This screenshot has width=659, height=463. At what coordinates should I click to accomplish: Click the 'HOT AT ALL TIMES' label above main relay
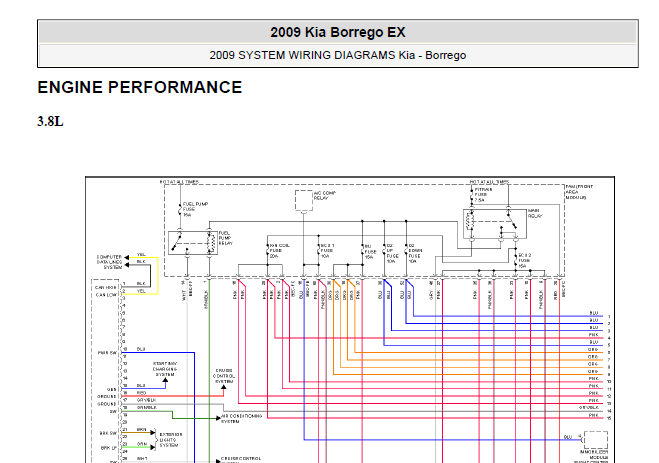(x=489, y=182)
